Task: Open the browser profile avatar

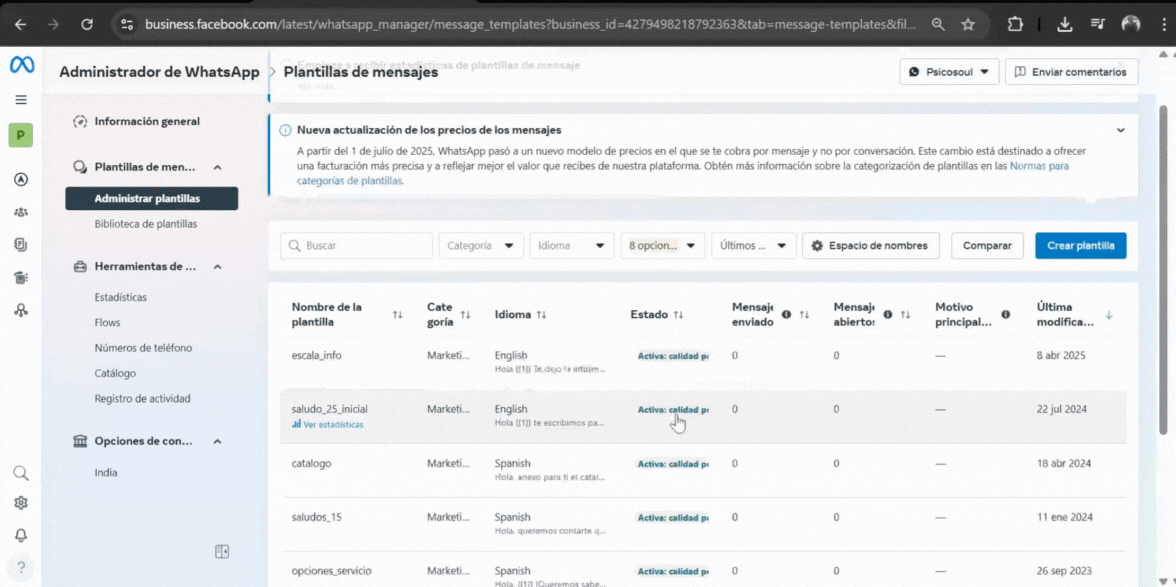Action: 1131,24
